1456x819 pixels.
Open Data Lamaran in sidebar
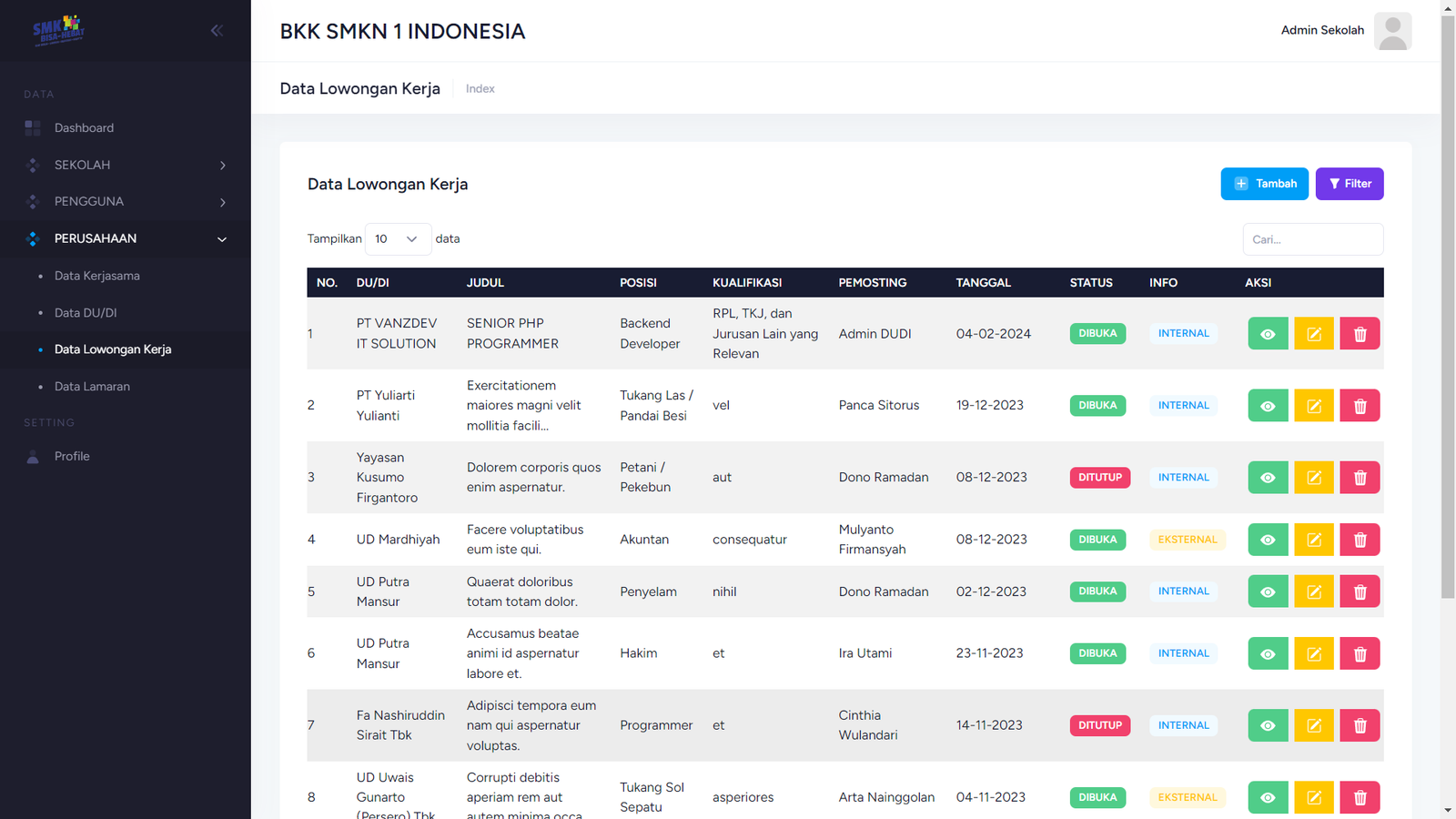pos(92,387)
